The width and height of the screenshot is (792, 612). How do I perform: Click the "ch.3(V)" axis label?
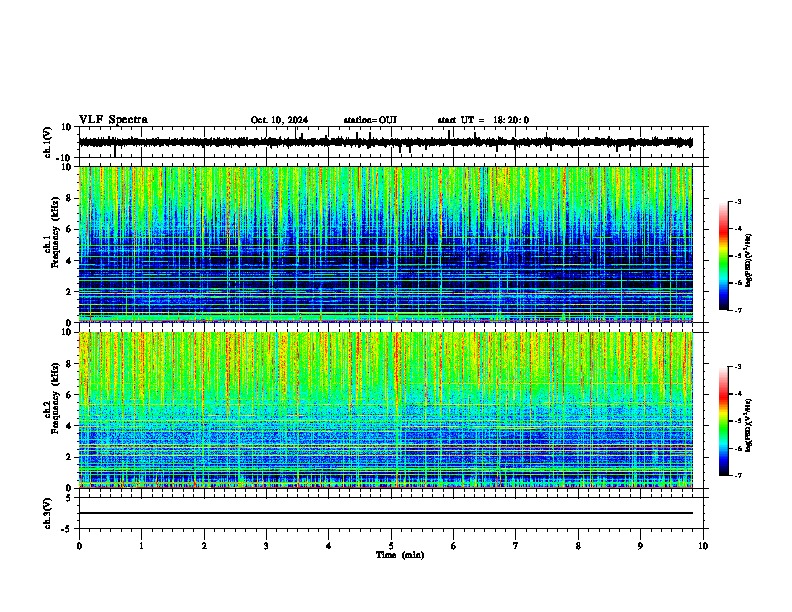coord(48,514)
